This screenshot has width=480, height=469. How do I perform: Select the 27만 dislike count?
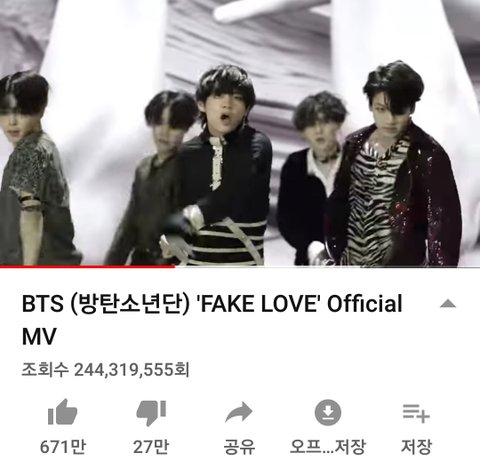point(151,447)
